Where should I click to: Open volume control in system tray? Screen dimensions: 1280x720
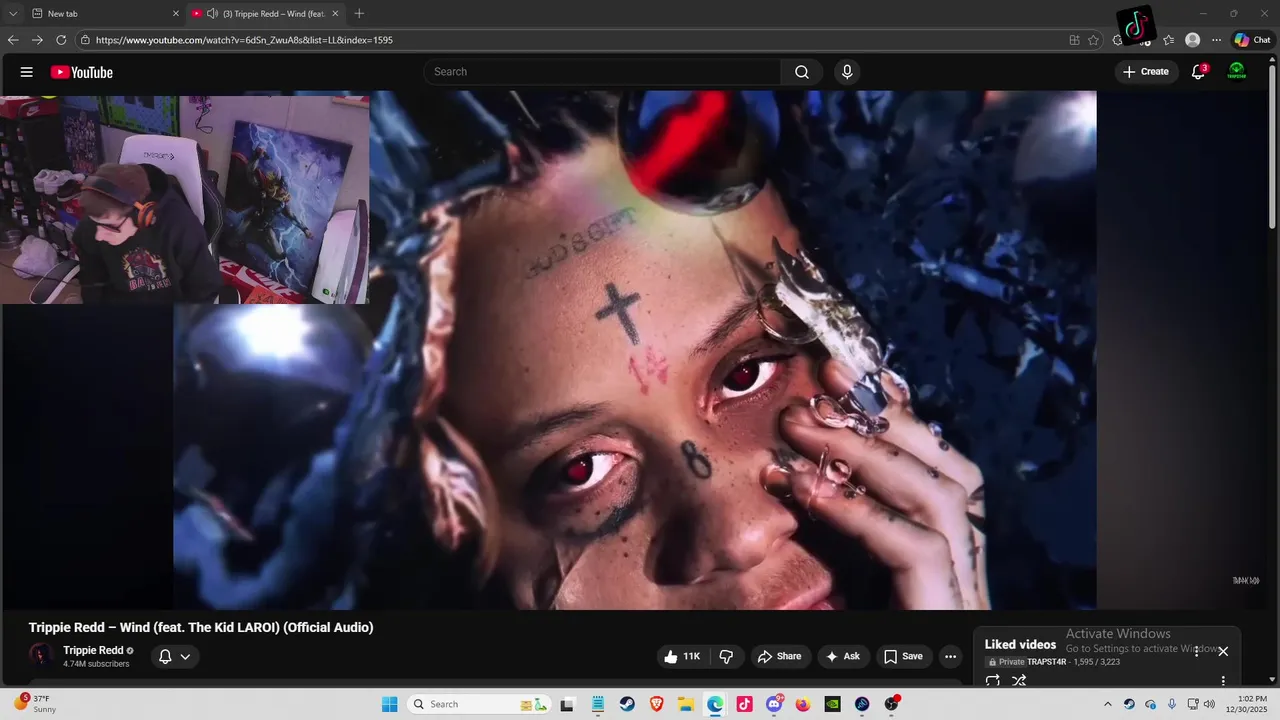[x=1209, y=704]
